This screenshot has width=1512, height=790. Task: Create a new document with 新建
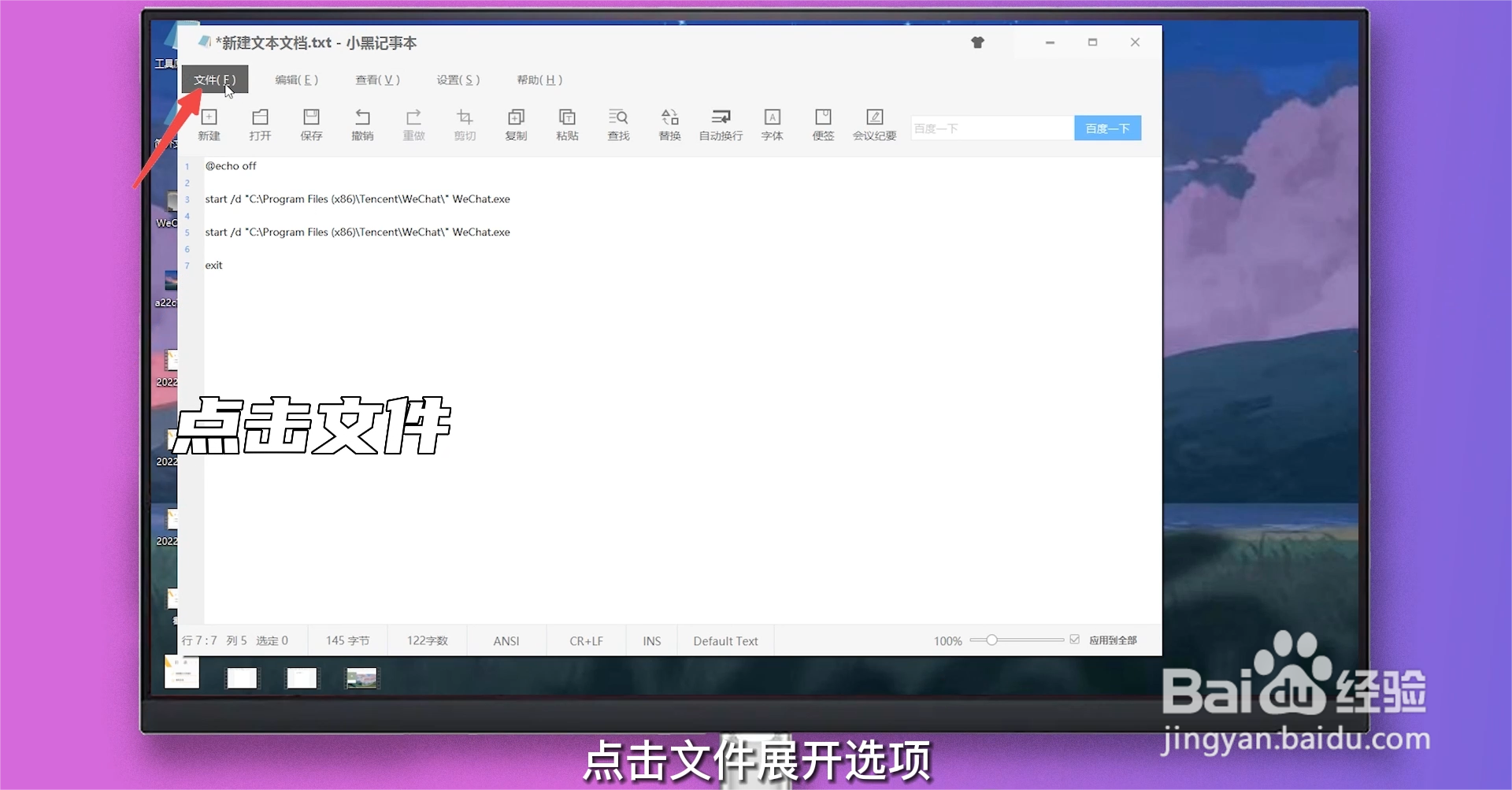click(x=209, y=124)
